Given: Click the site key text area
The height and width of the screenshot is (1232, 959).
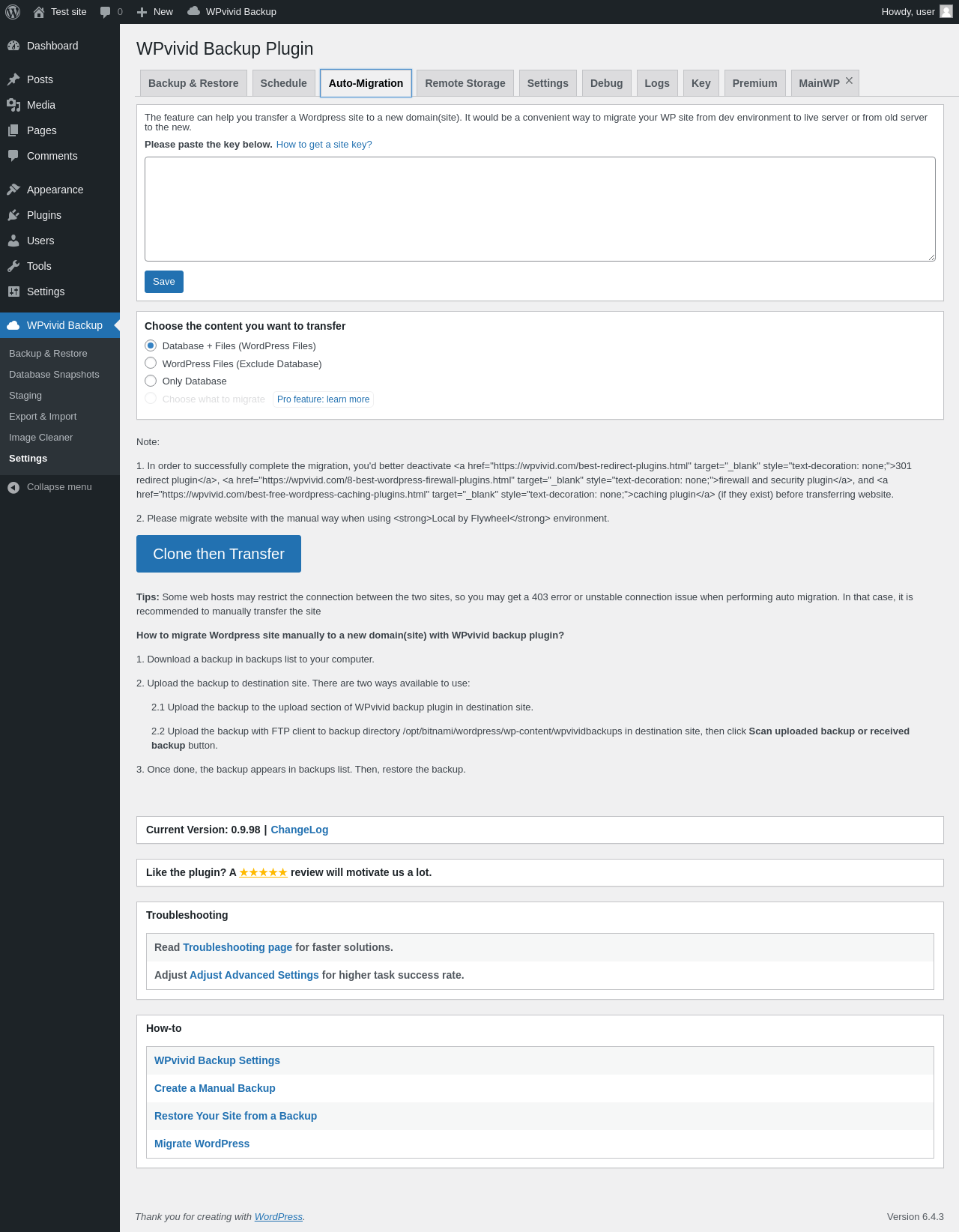Looking at the screenshot, I should click(539, 209).
